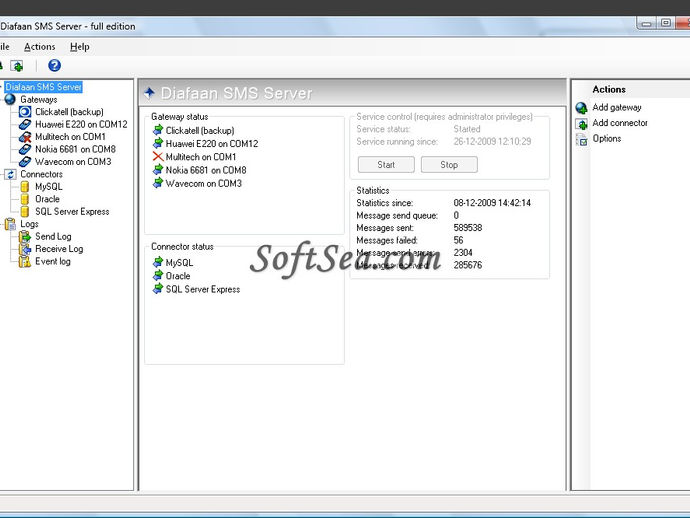Click the Gateways globe icon in tree
Image resolution: width=690 pixels, height=518 pixels.
pos(10,99)
